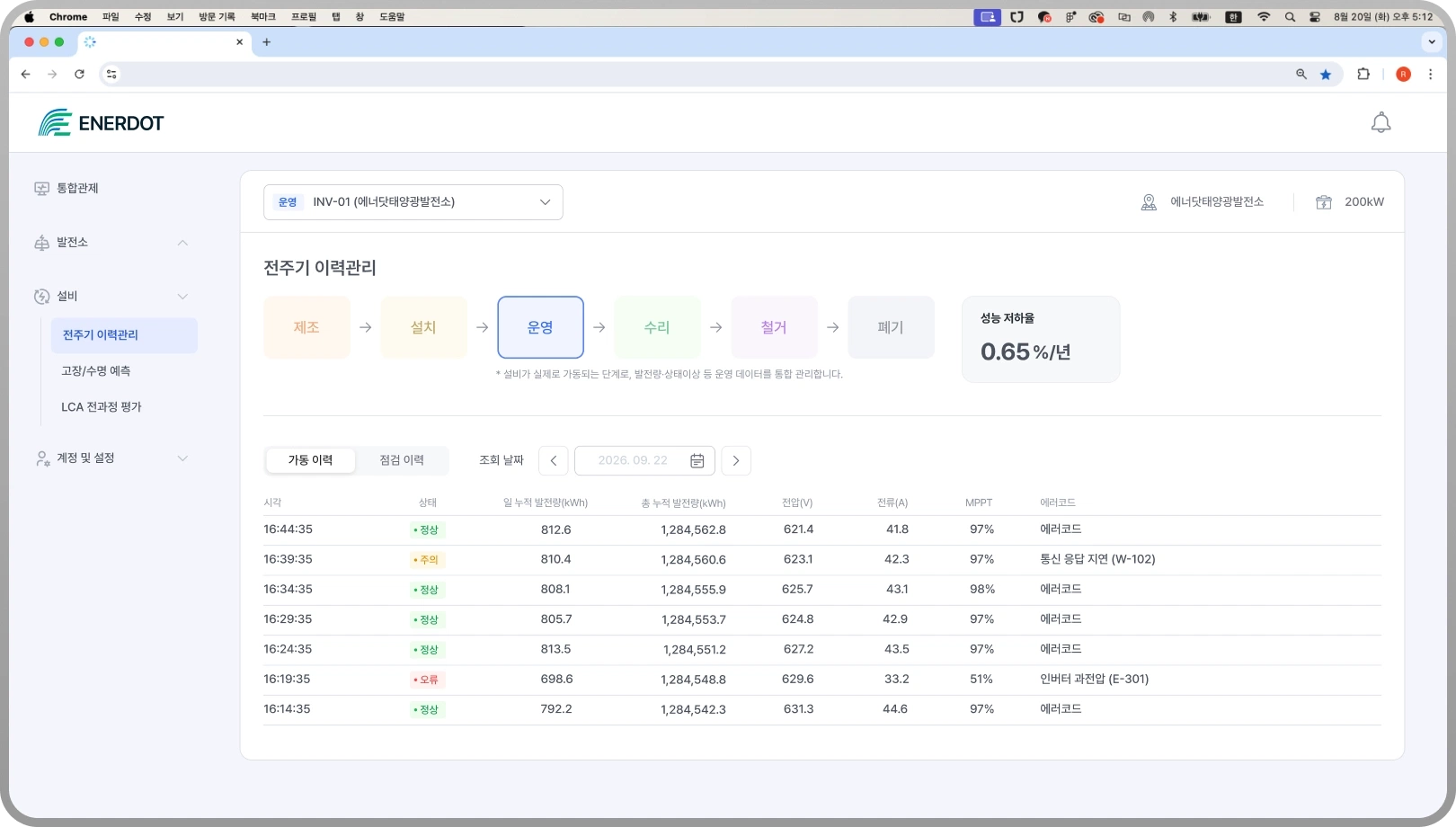Select the 설치 lifecycle stage
Screen dimensions: 1456x827
pyautogui.click(x=423, y=328)
